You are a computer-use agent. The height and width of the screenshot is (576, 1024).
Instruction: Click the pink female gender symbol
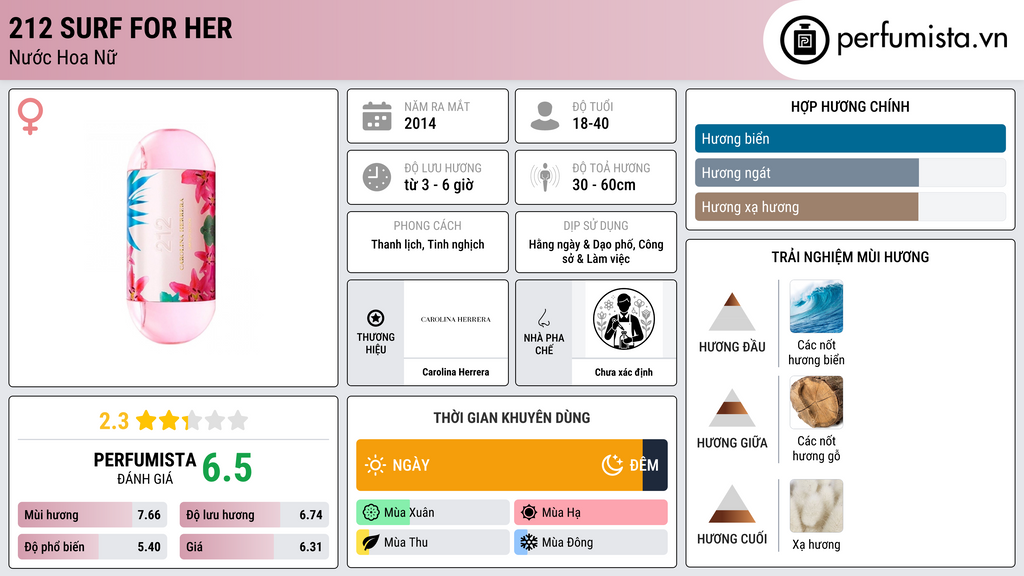click(30, 116)
